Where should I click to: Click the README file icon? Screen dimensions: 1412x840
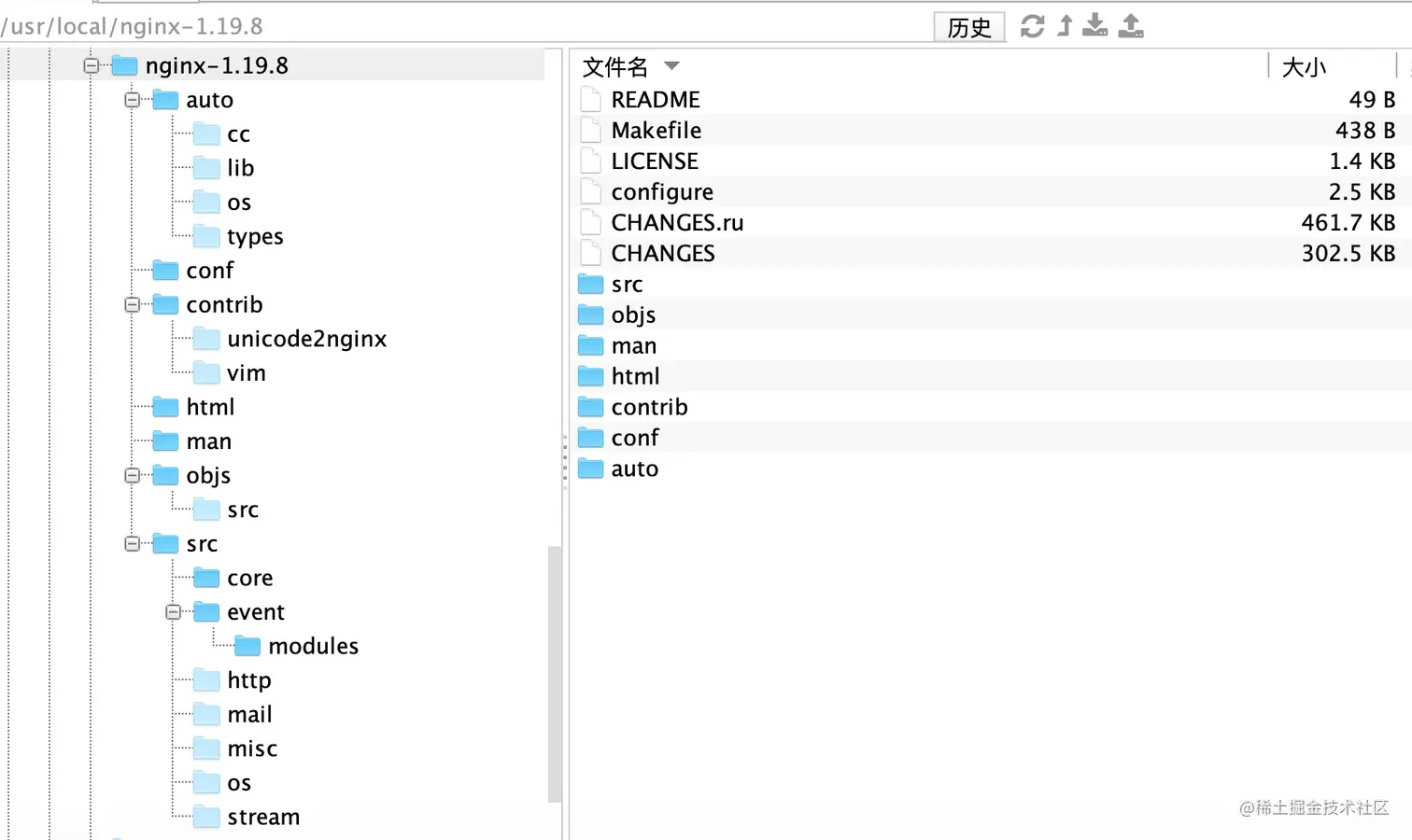coord(589,98)
